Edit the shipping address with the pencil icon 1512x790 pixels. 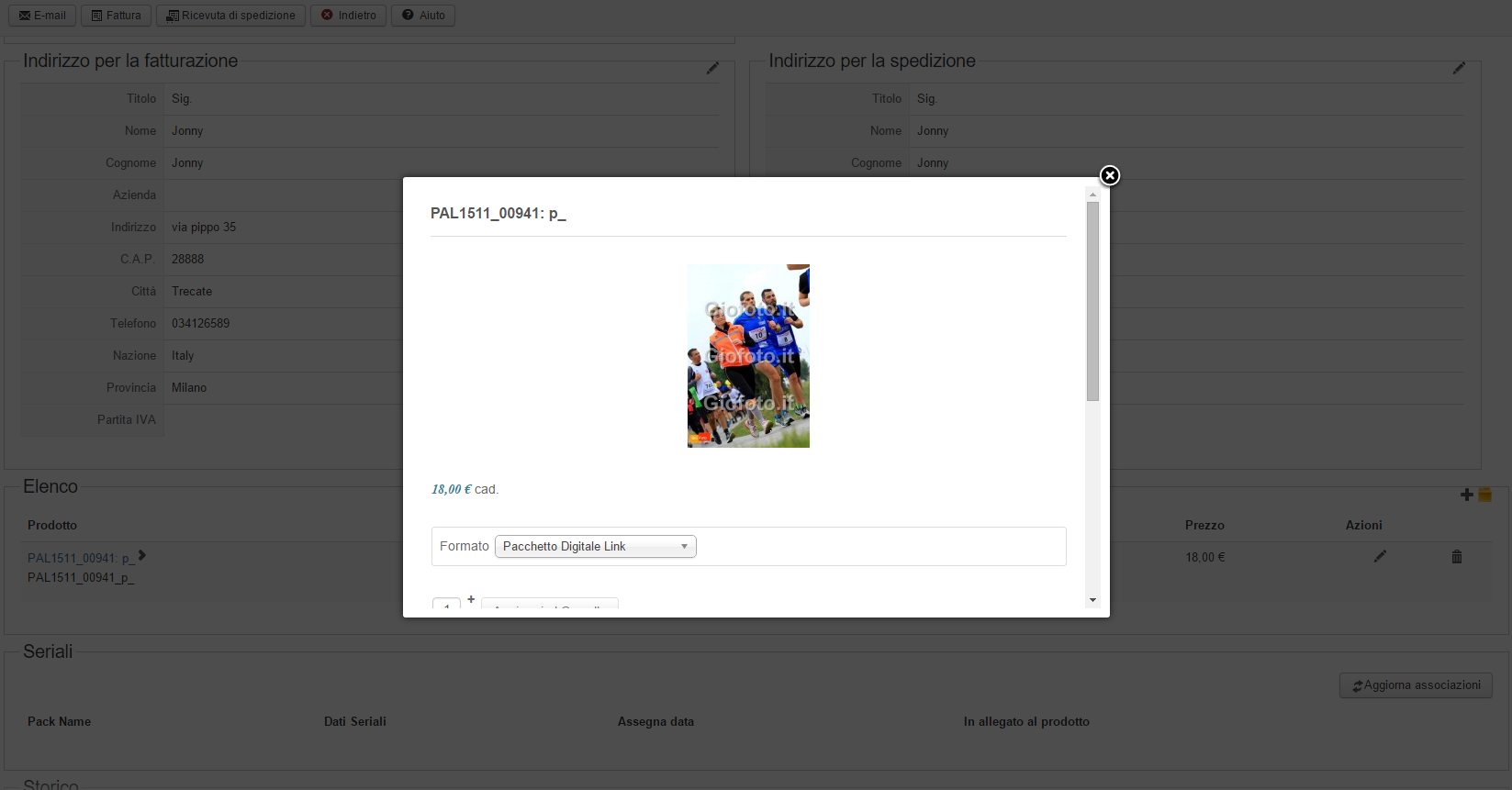[x=1459, y=68]
